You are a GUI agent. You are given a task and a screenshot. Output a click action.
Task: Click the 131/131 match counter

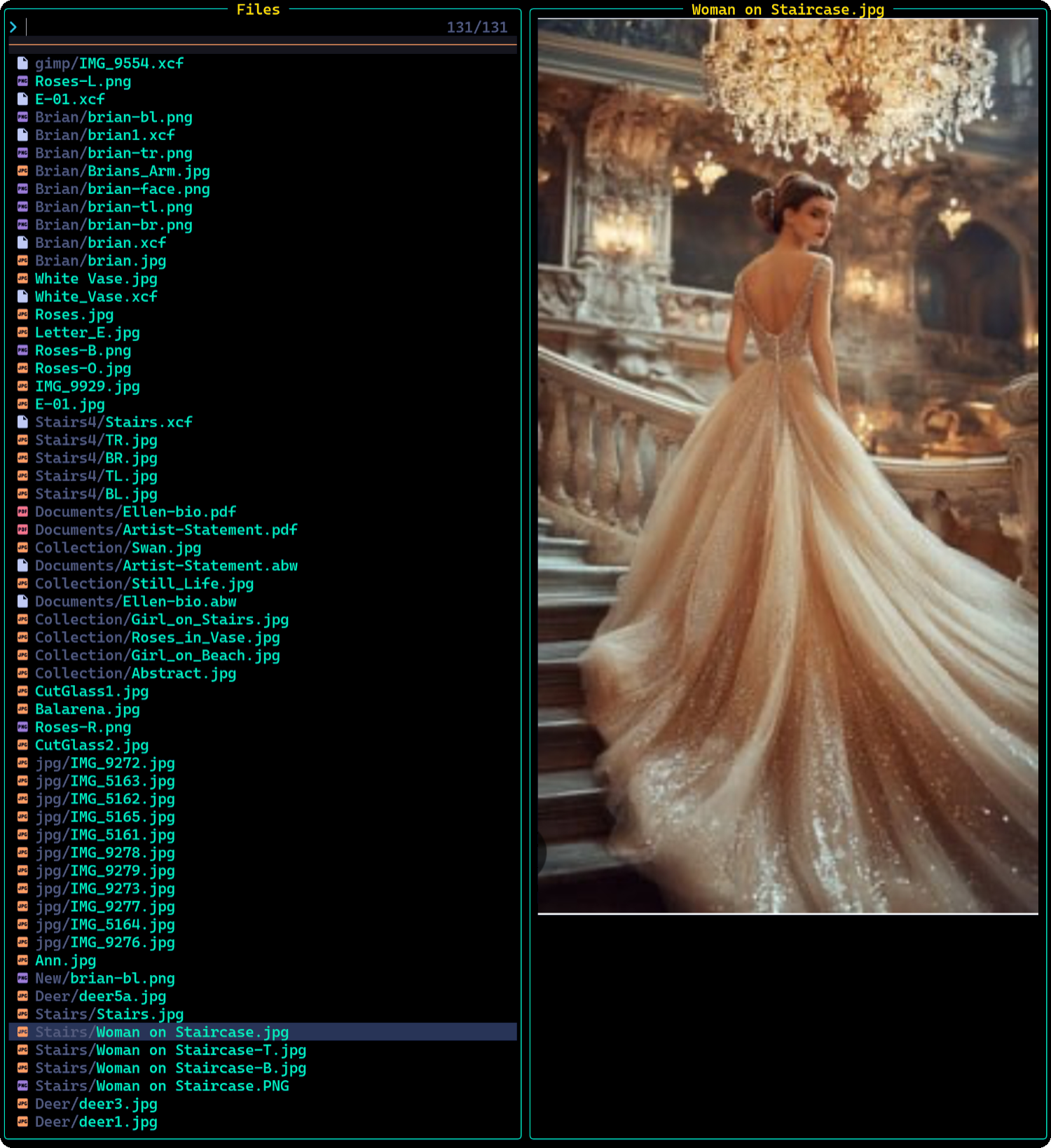click(476, 27)
